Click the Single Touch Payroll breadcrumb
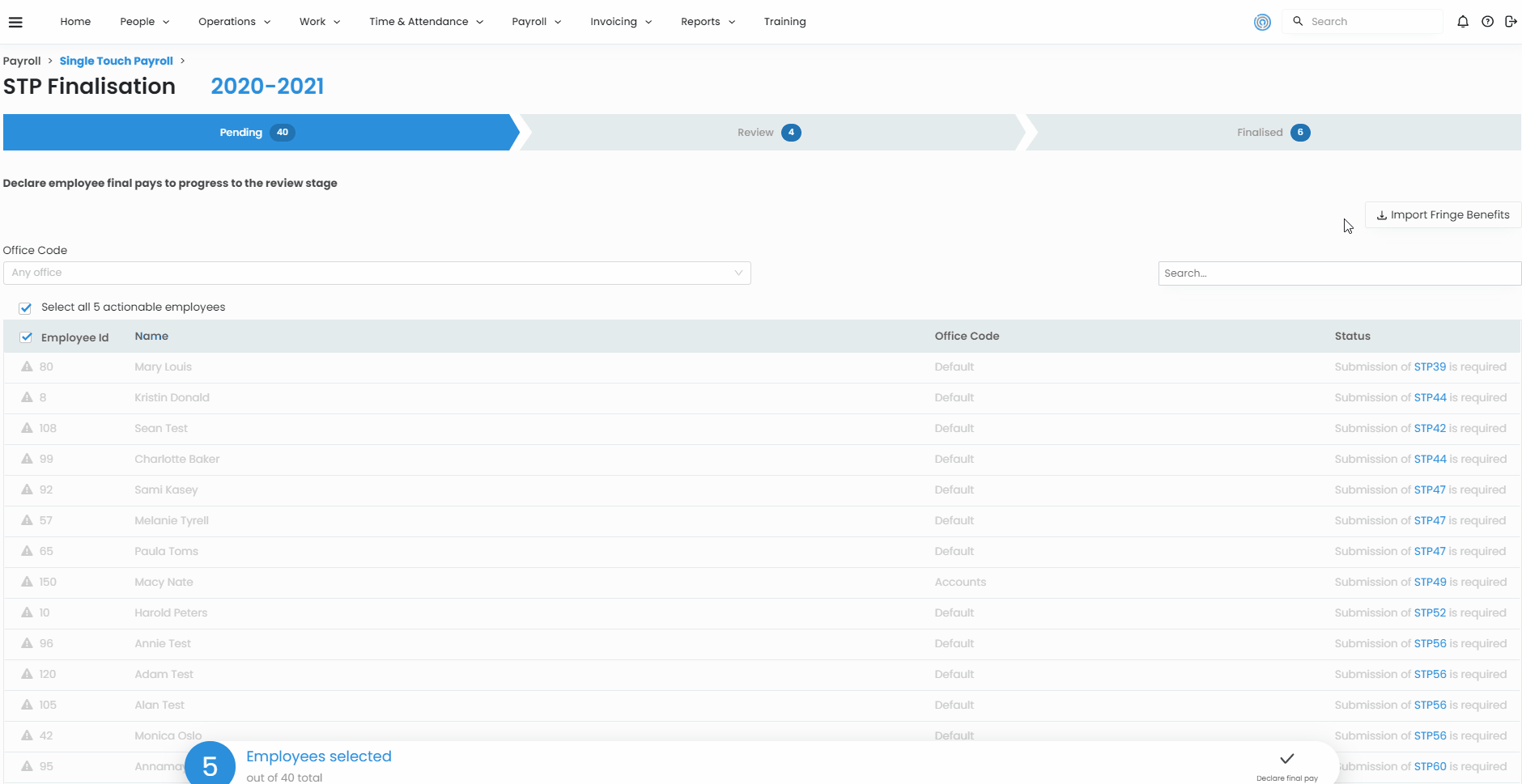This screenshot has width=1522, height=784. tap(116, 61)
